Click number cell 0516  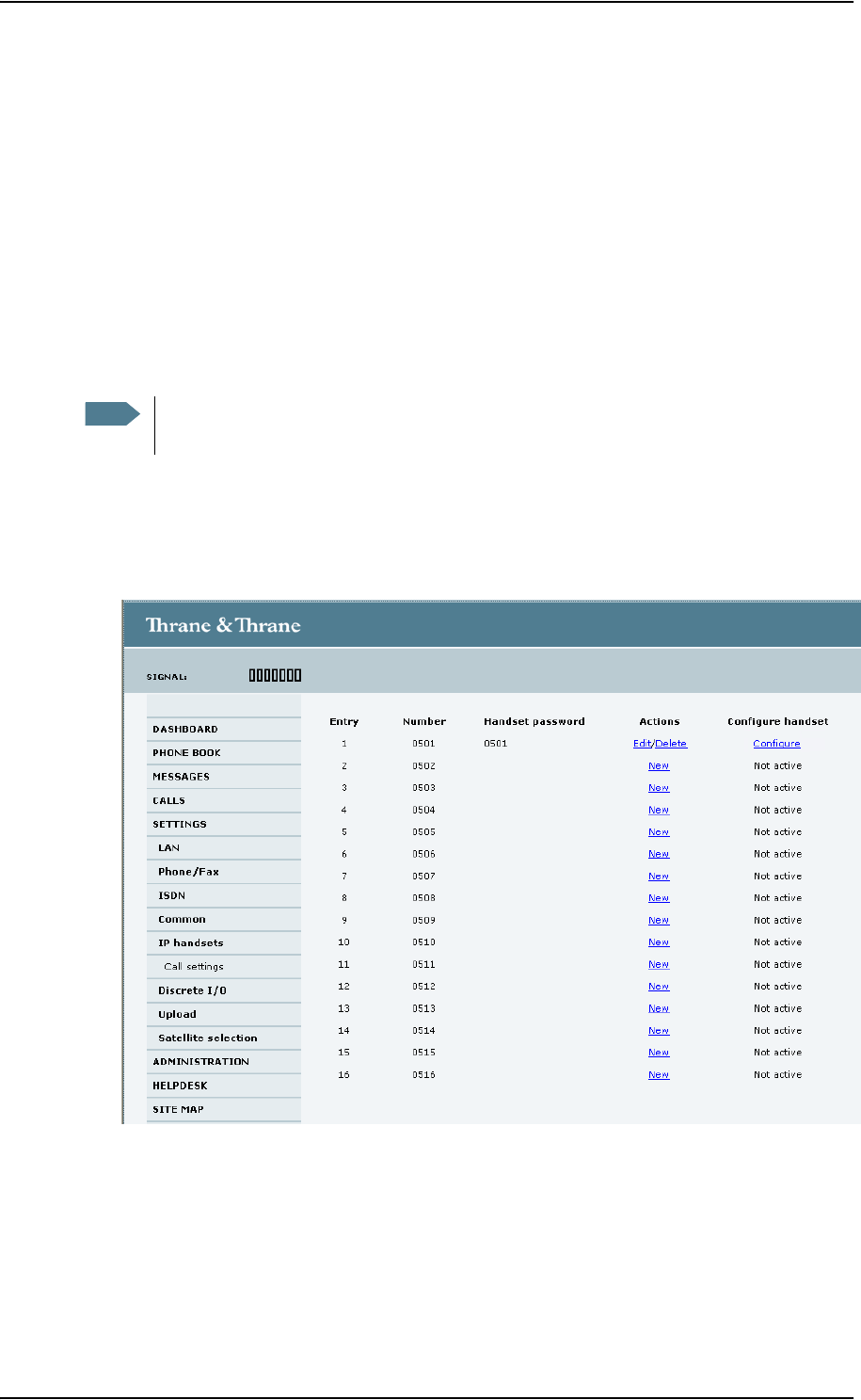click(x=423, y=1075)
